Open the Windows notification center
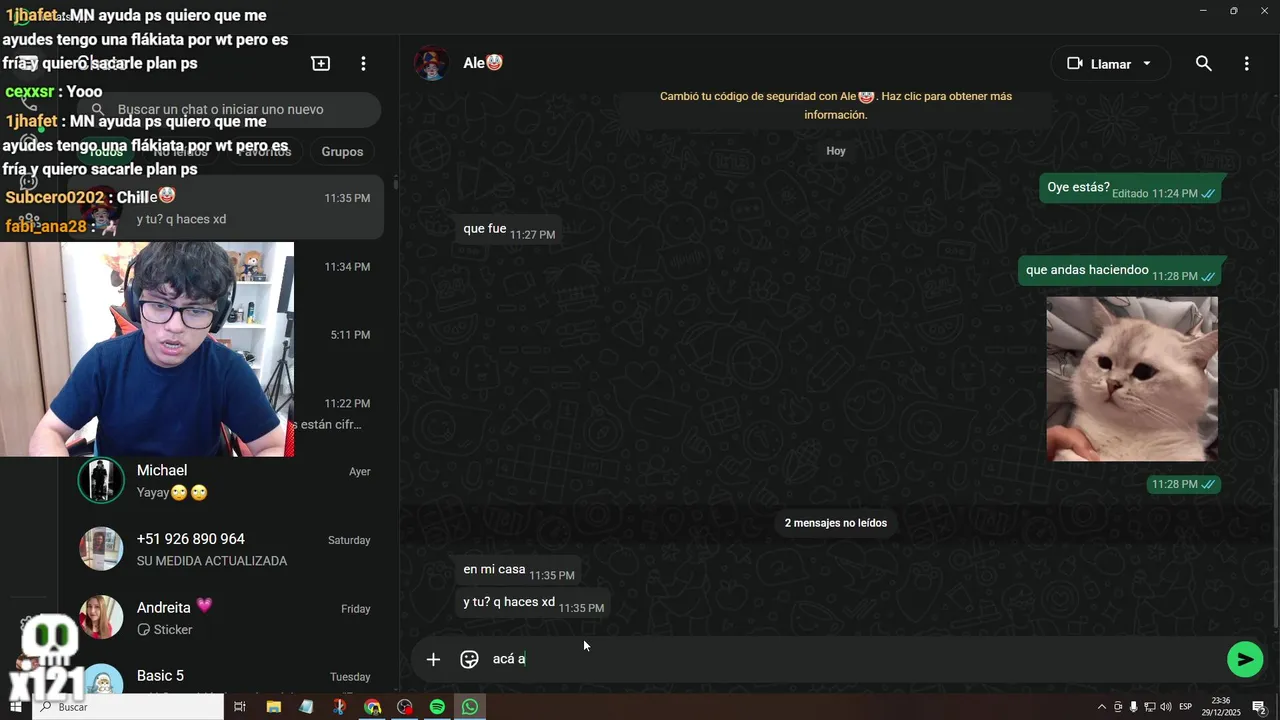Screen dimensions: 1280x720 [1259, 707]
